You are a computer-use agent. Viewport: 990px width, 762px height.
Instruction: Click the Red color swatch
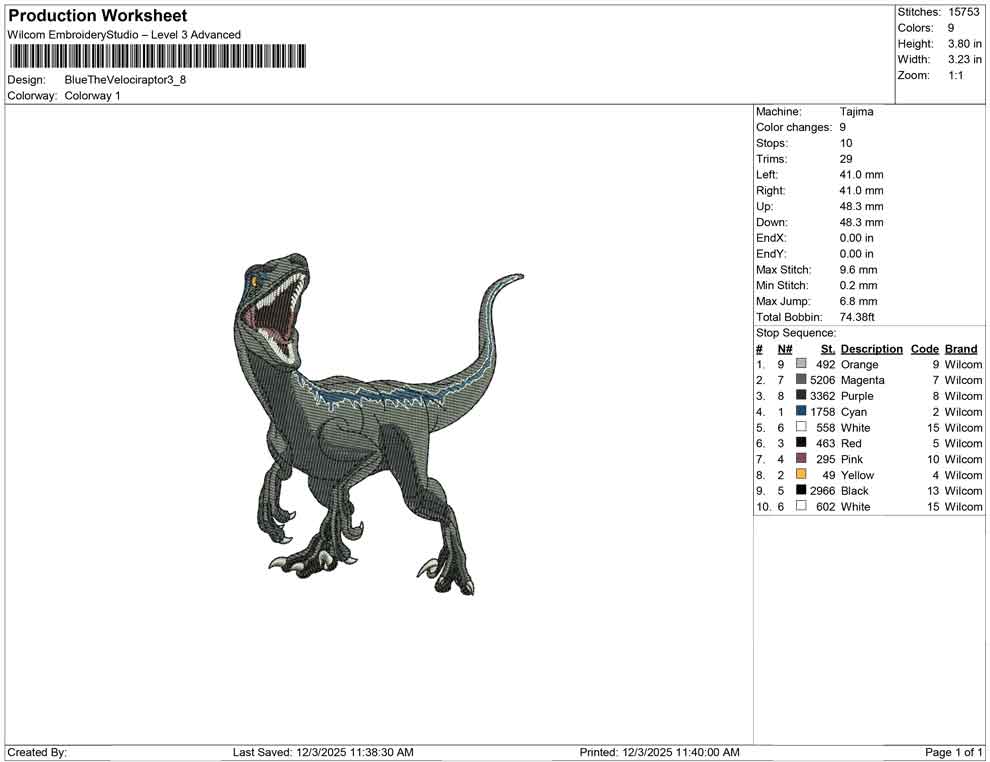pos(799,443)
